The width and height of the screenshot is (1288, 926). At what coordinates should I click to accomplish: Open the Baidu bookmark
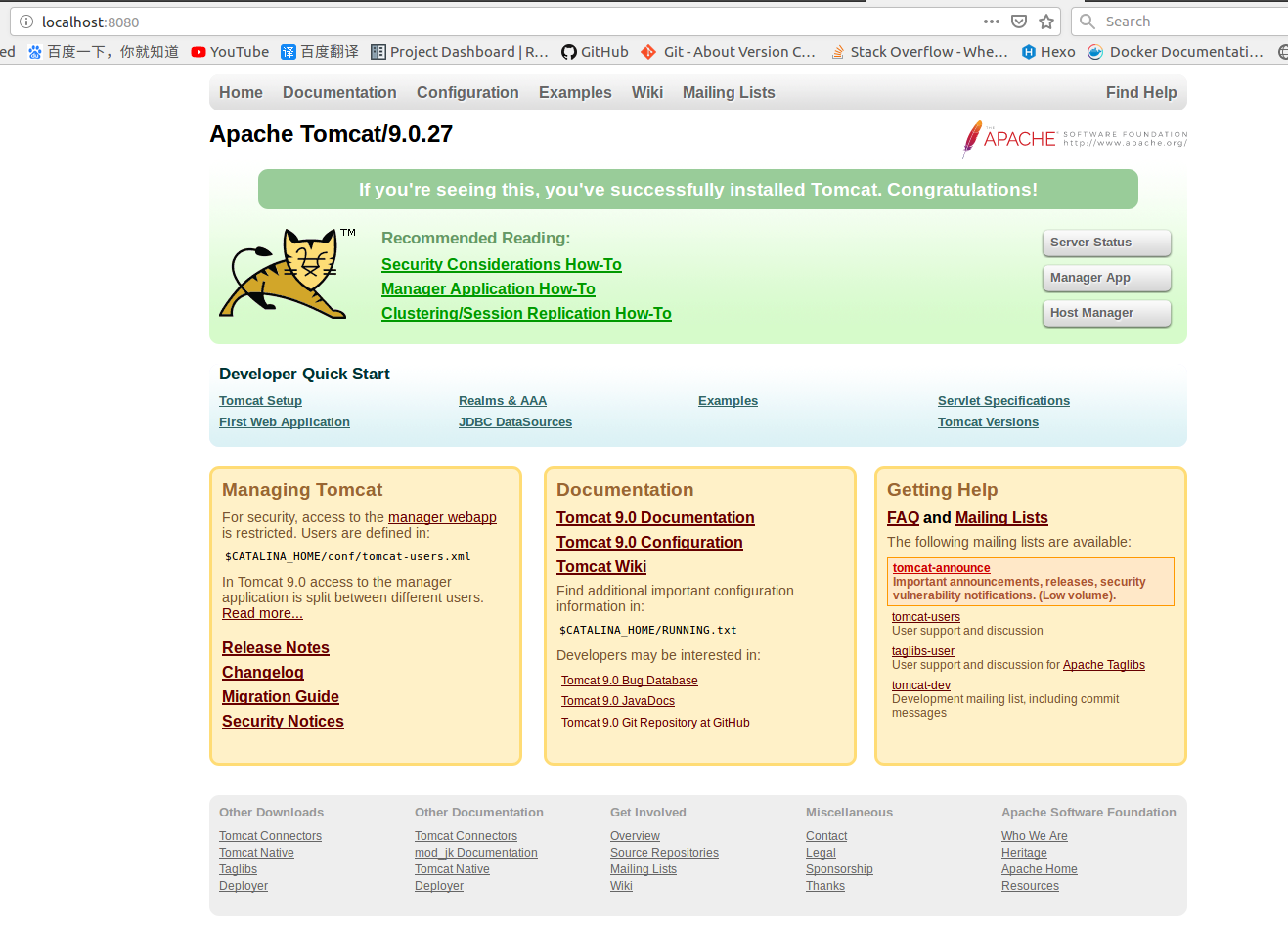pyautogui.click(x=103, y=52)
